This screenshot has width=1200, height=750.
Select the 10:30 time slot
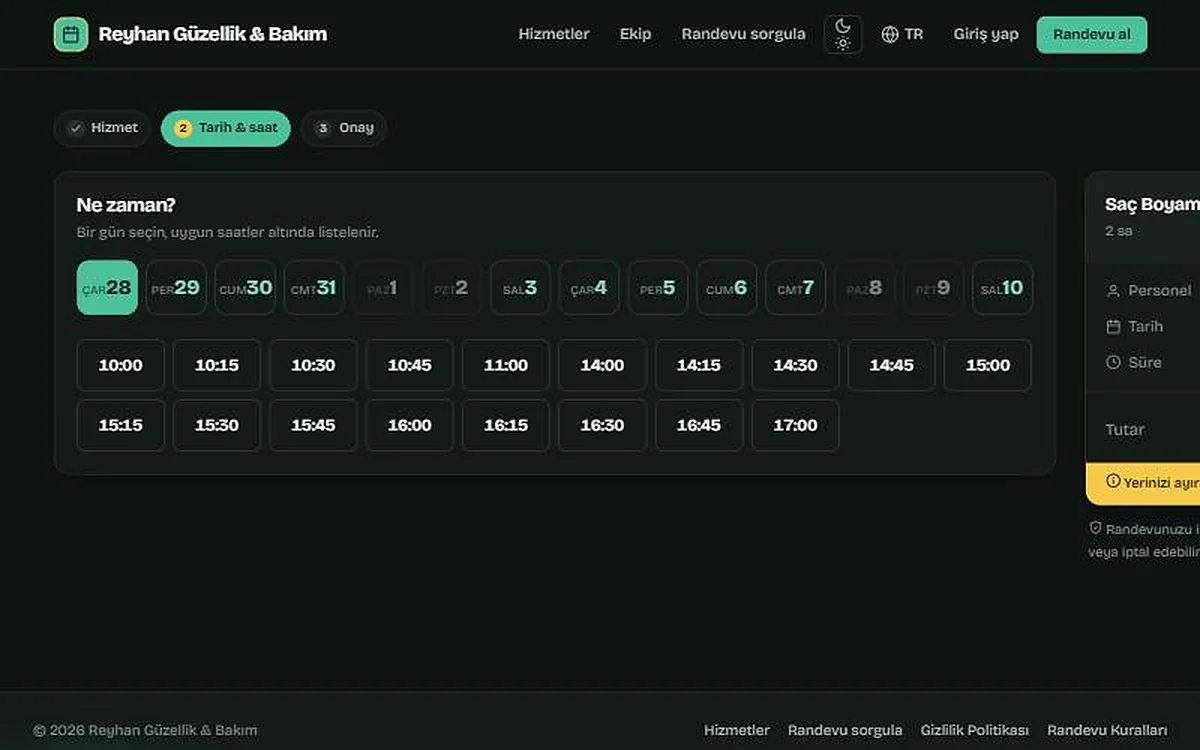click(x=313, y=365)
